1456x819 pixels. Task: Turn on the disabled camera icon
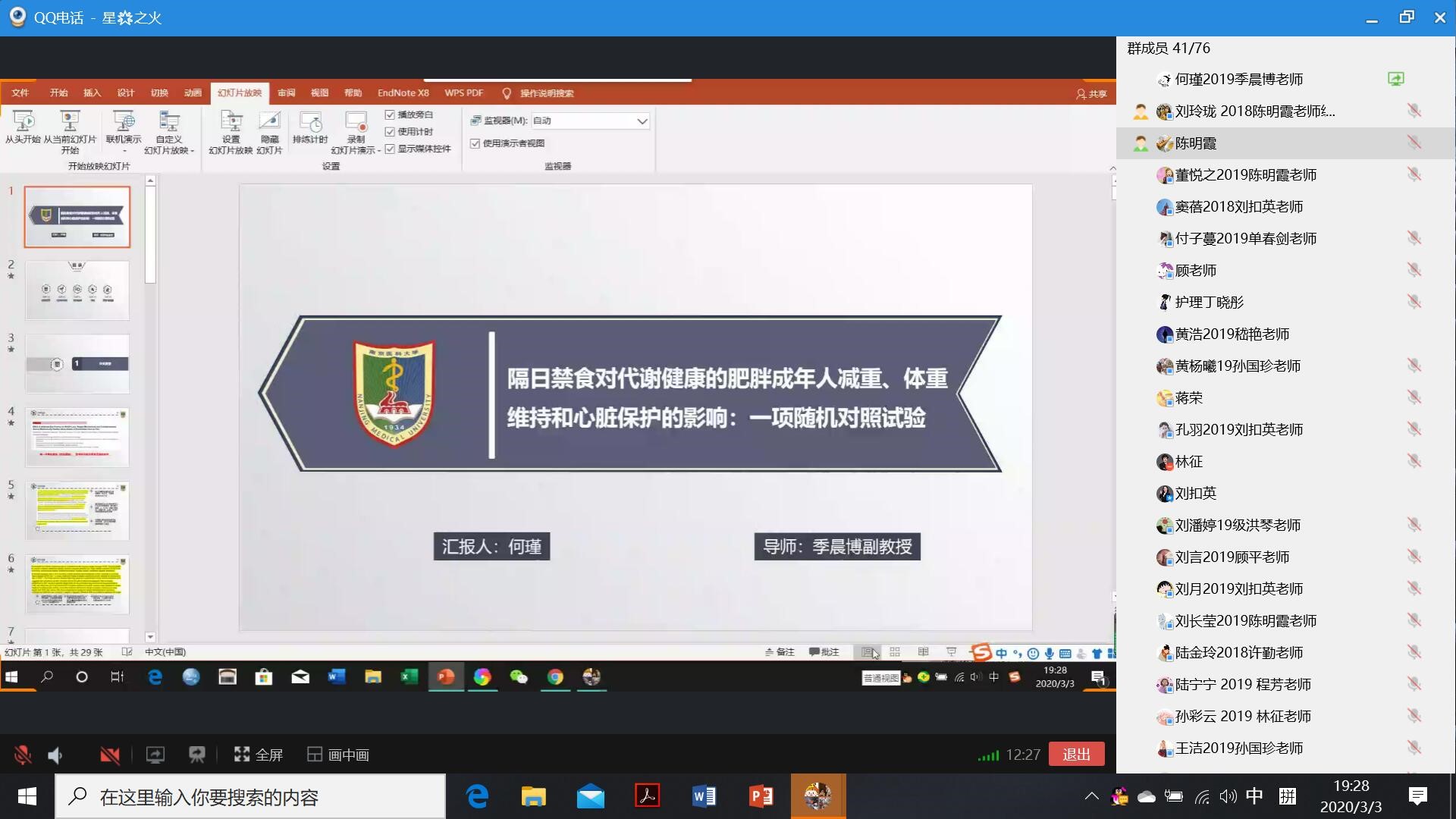(x=110, y=755)
